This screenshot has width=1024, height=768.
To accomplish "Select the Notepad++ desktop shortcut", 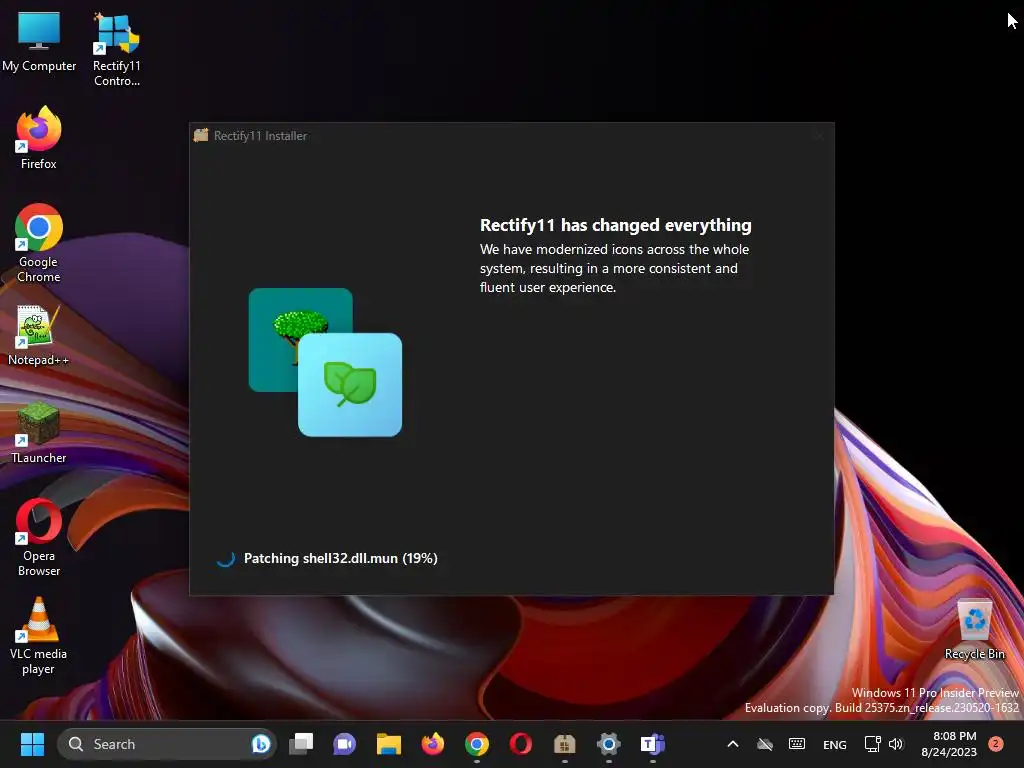I will coord(38,336).
